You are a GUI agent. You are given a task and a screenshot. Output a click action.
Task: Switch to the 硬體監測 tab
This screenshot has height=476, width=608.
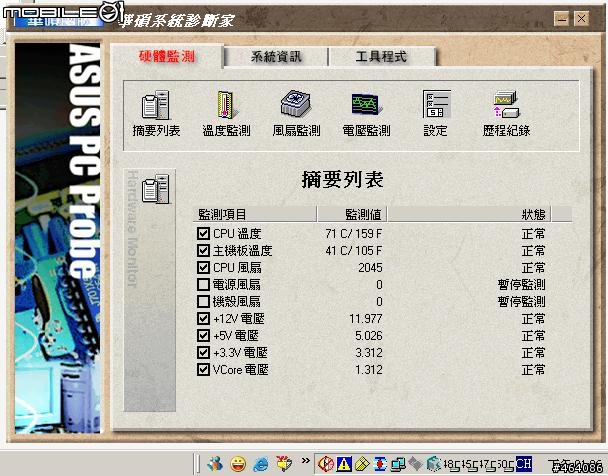[167, 57]
